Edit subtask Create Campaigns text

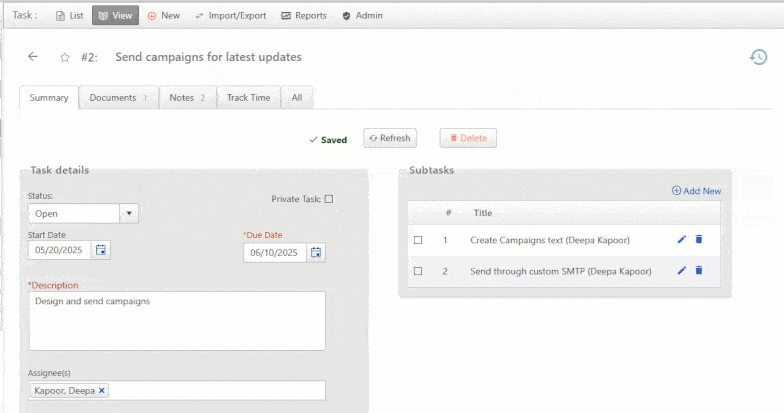point(681,240)
